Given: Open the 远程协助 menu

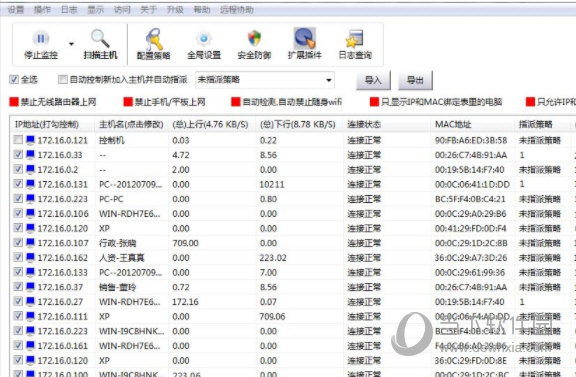Looking at the screenshot, I should coord(237,10).
